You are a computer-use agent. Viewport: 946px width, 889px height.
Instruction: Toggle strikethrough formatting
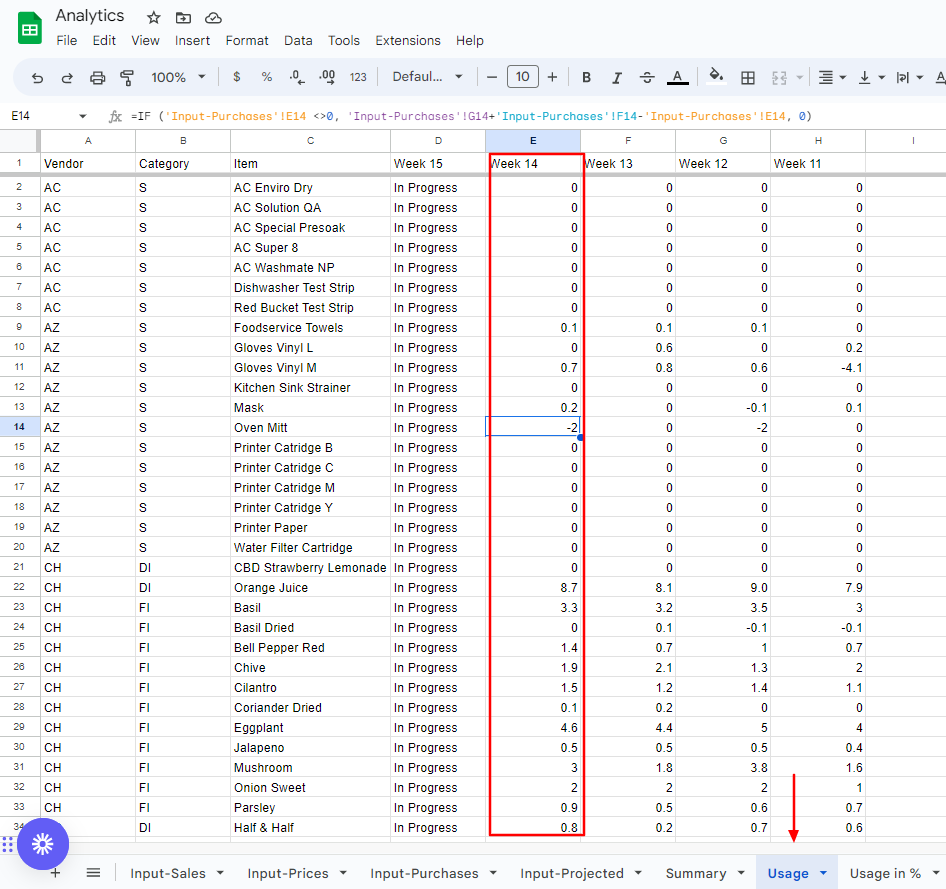tap(646, 77)
